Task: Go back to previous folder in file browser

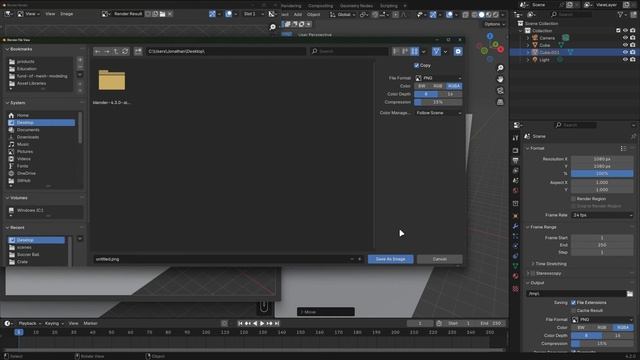Action: point(98,51)
